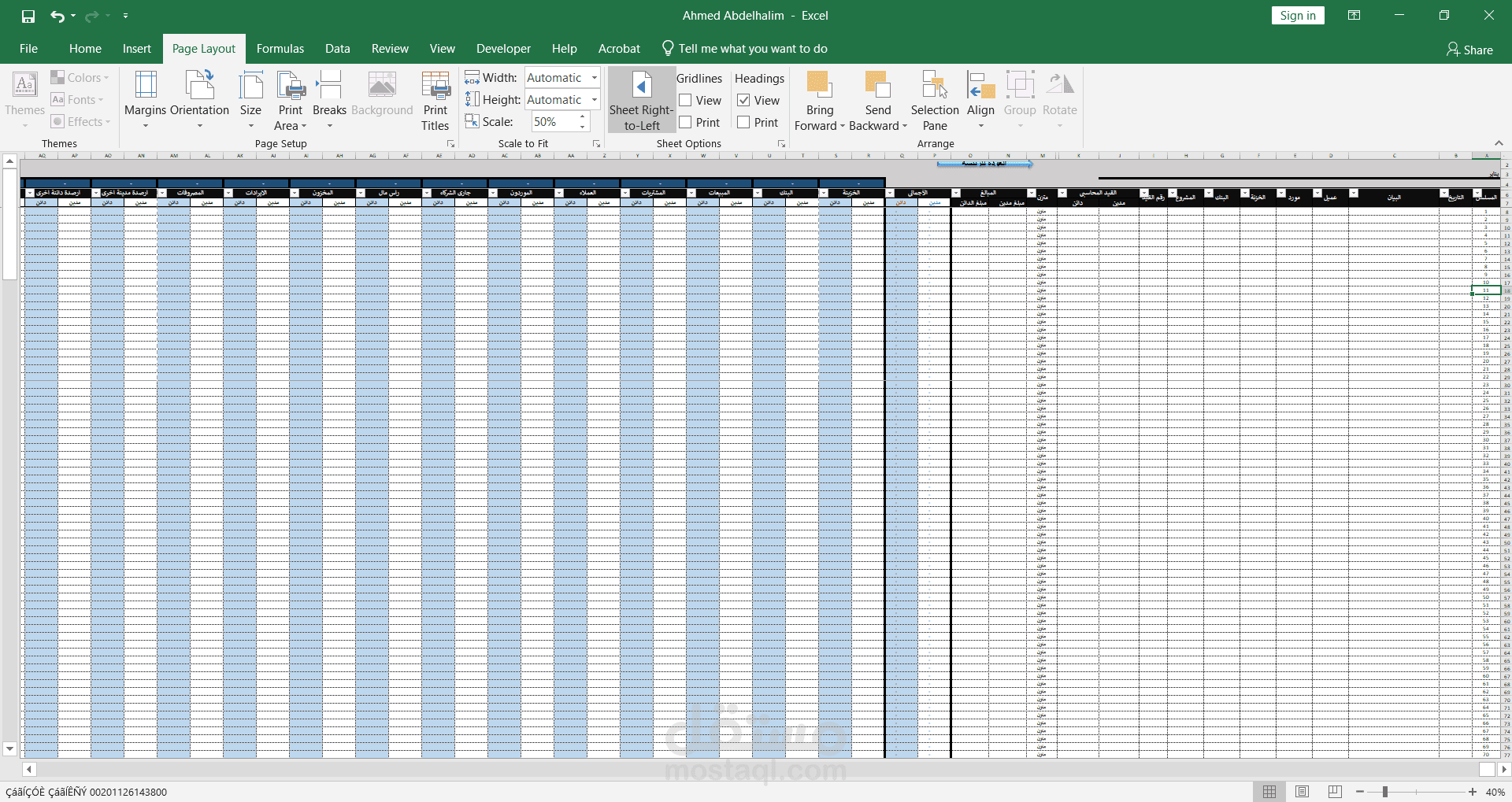
Task: Switch to the Home tab
Action: [x=85, y=49]
